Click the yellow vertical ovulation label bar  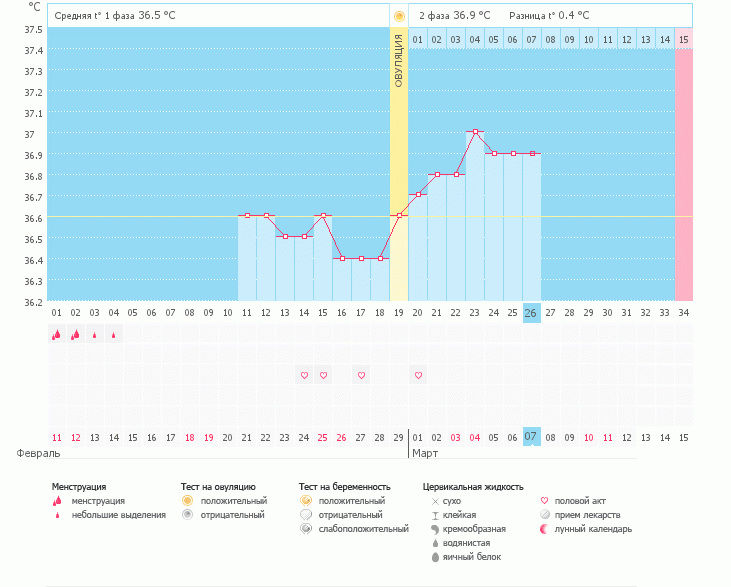(399, 60)
